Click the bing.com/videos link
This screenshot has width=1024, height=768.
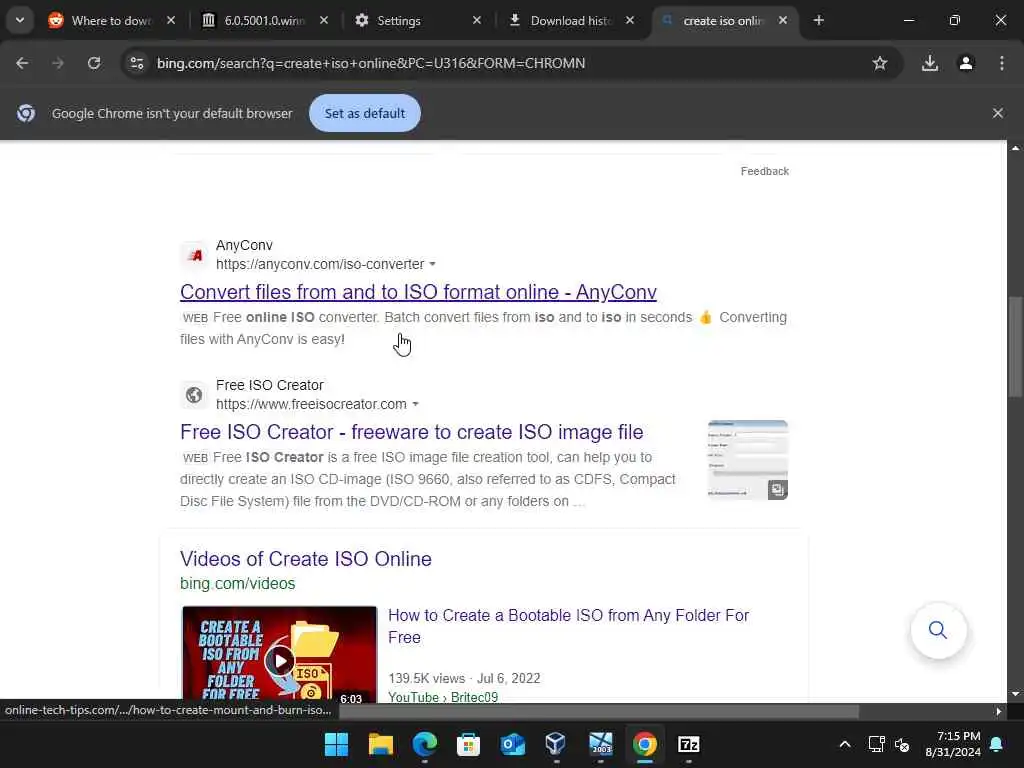[238, 583]
